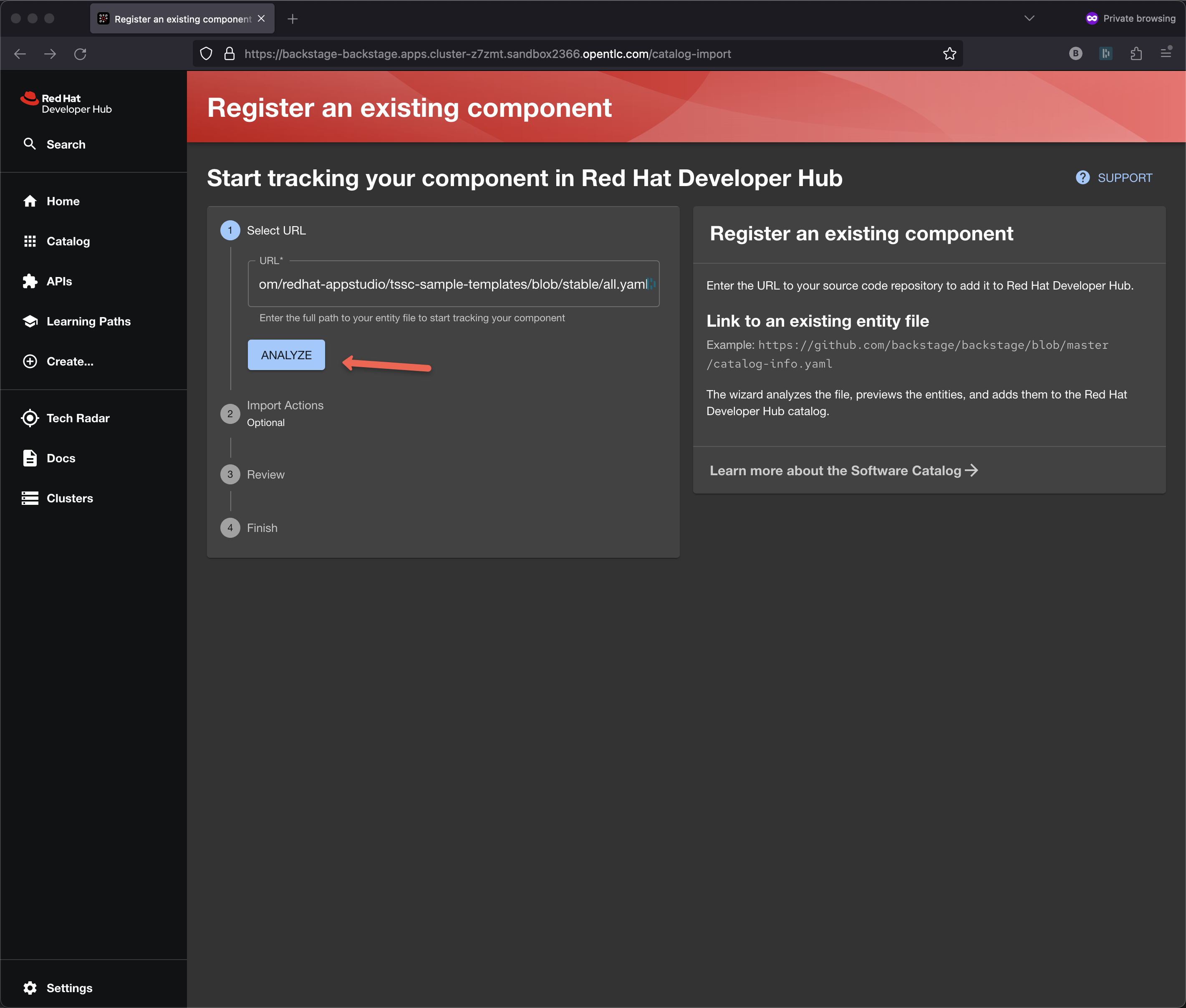This screenshot has width=1186, height=1008.
Task: Open Tech Radar page
Action: pyautogui.click(x=78, y=418)
